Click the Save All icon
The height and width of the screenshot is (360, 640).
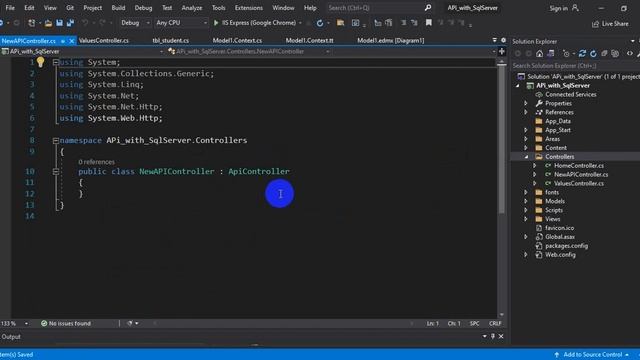(70, 23)
